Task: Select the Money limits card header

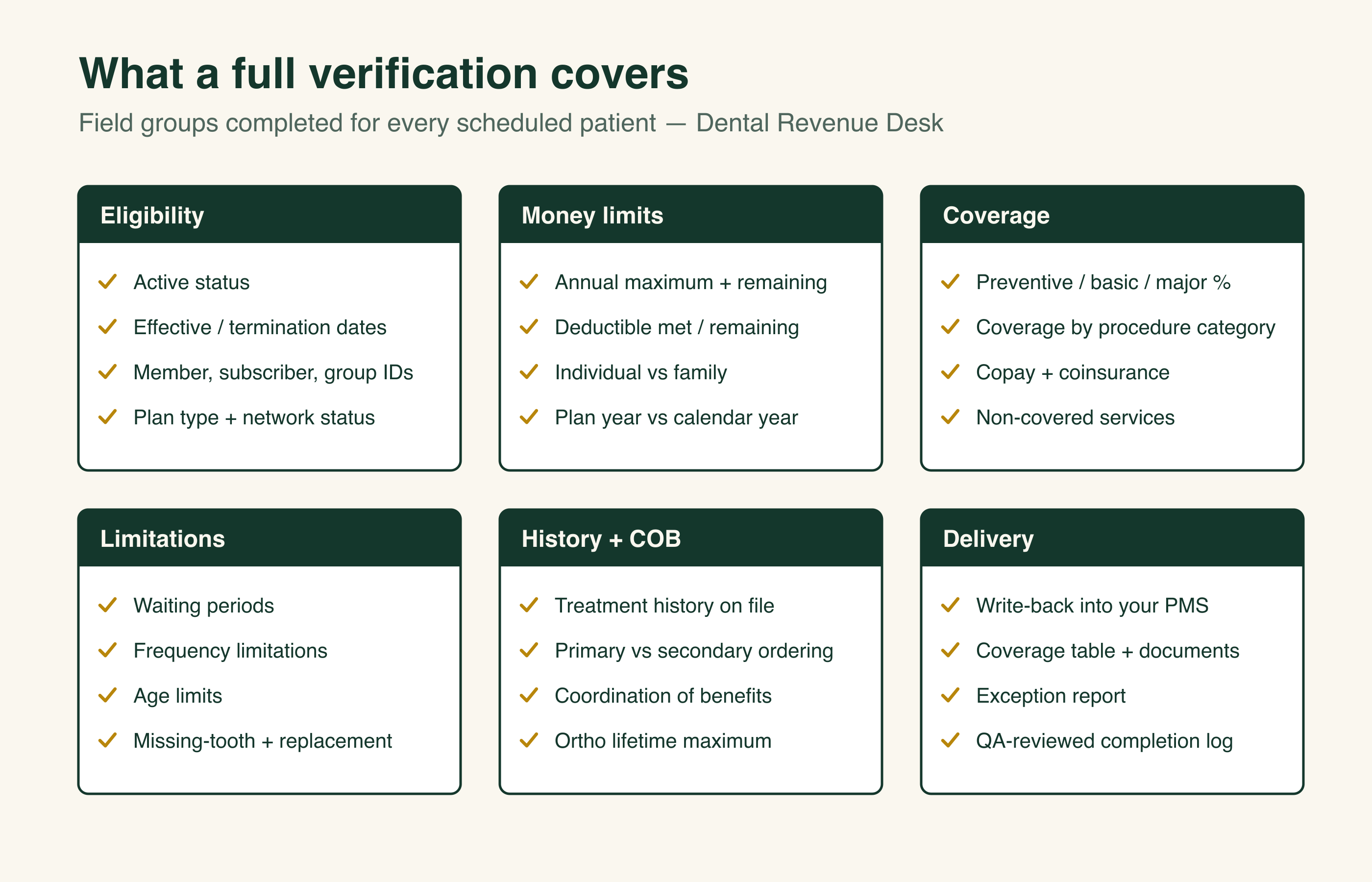Action: (x=690, y=215)
